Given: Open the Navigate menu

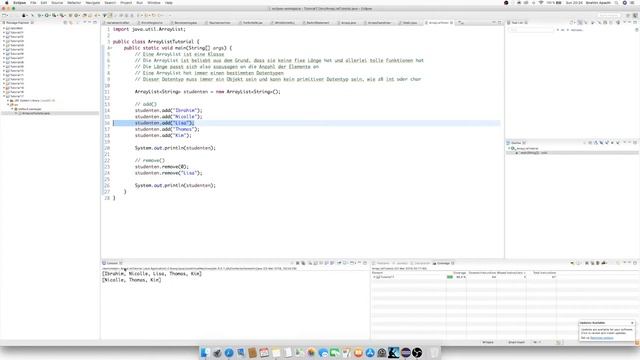Looking at the screenshot, I should (x=93, y=2).
